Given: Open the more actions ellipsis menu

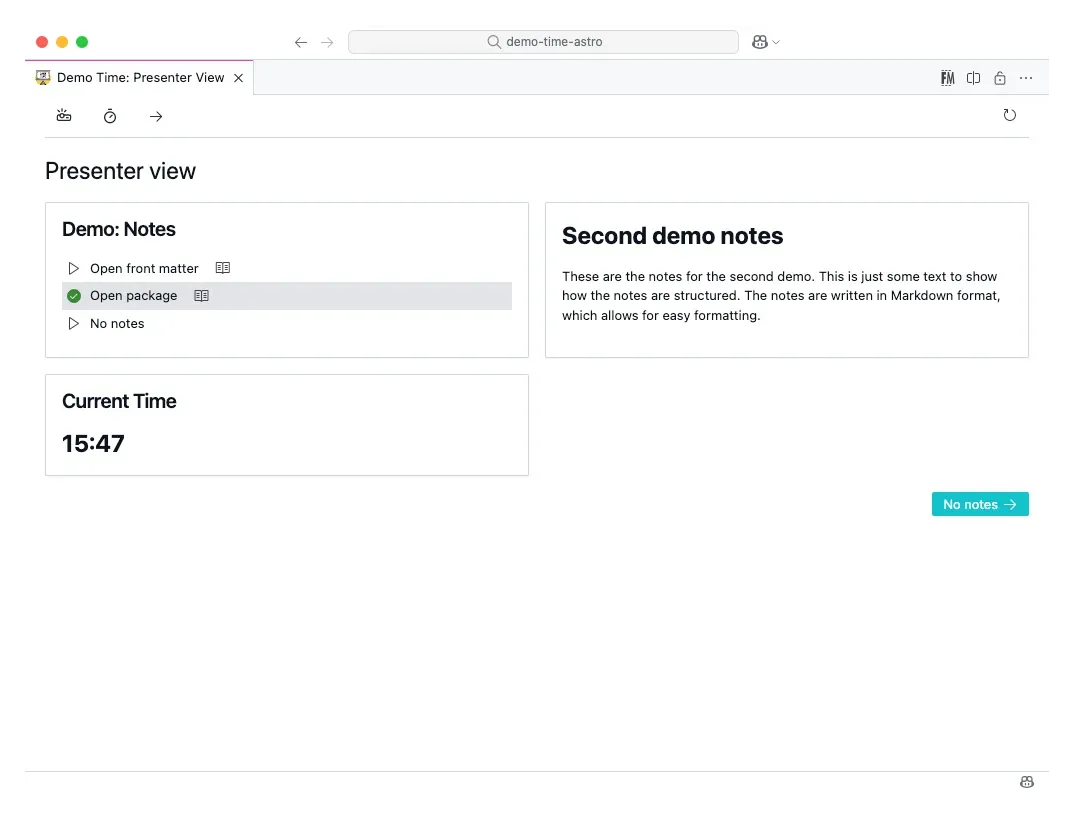Looking at the screenshot, I should pos(1026,77).
